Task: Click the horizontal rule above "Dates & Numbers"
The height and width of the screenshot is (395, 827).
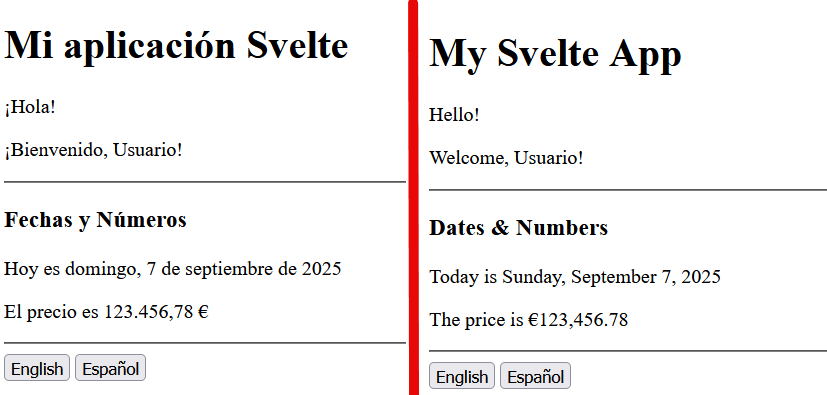Action: click(x=628, y=189)
